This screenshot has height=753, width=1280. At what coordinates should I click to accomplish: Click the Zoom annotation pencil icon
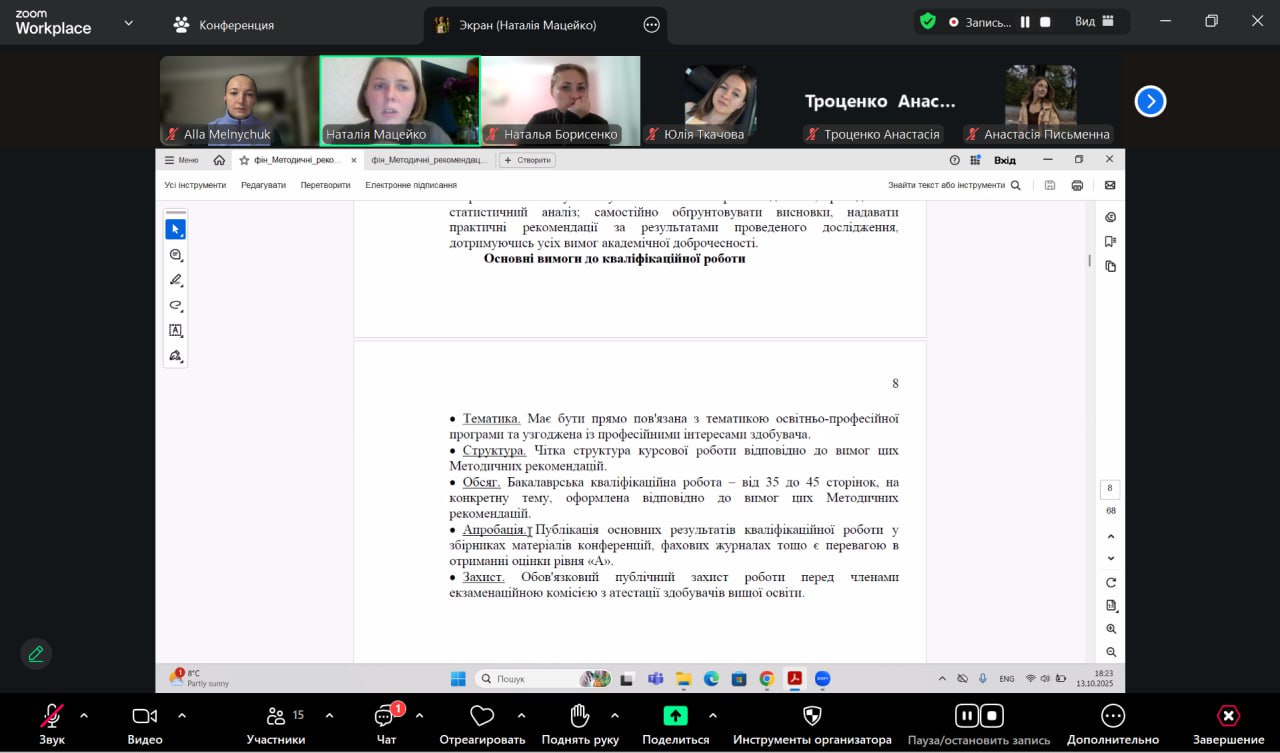[x=36, y=654]
